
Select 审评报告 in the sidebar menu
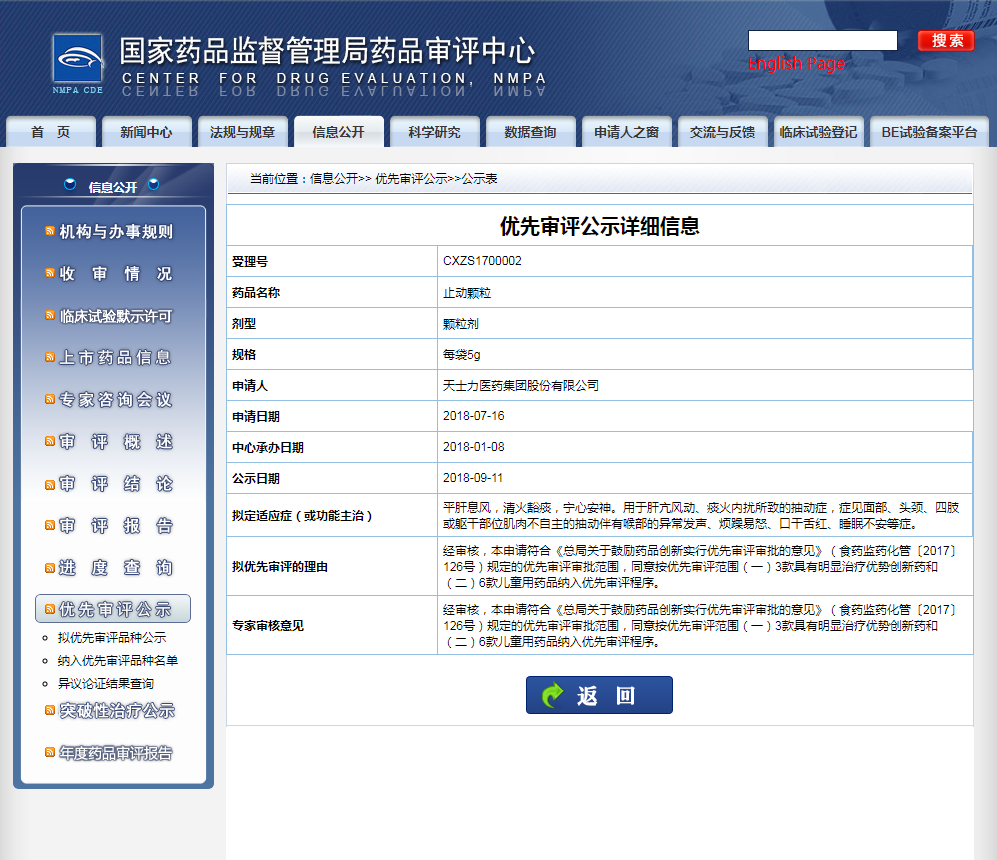coord(115,526)
